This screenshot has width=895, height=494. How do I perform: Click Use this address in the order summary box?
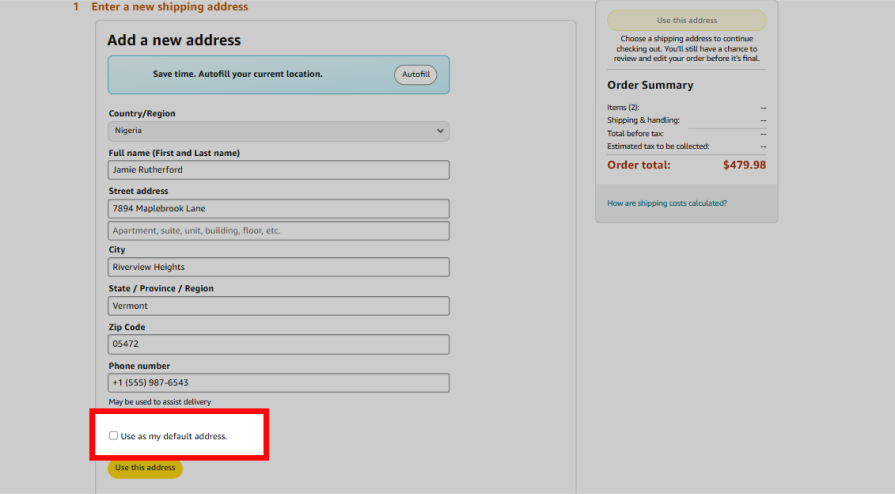pyautogui.click(x=686, y=20)
